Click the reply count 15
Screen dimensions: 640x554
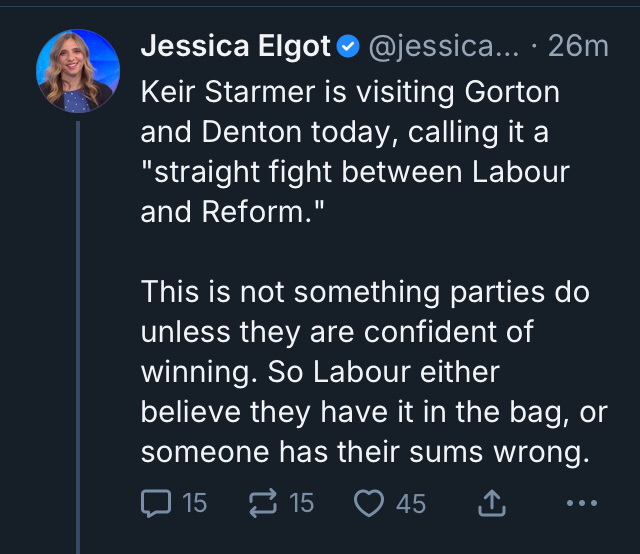tap(195, 503)
